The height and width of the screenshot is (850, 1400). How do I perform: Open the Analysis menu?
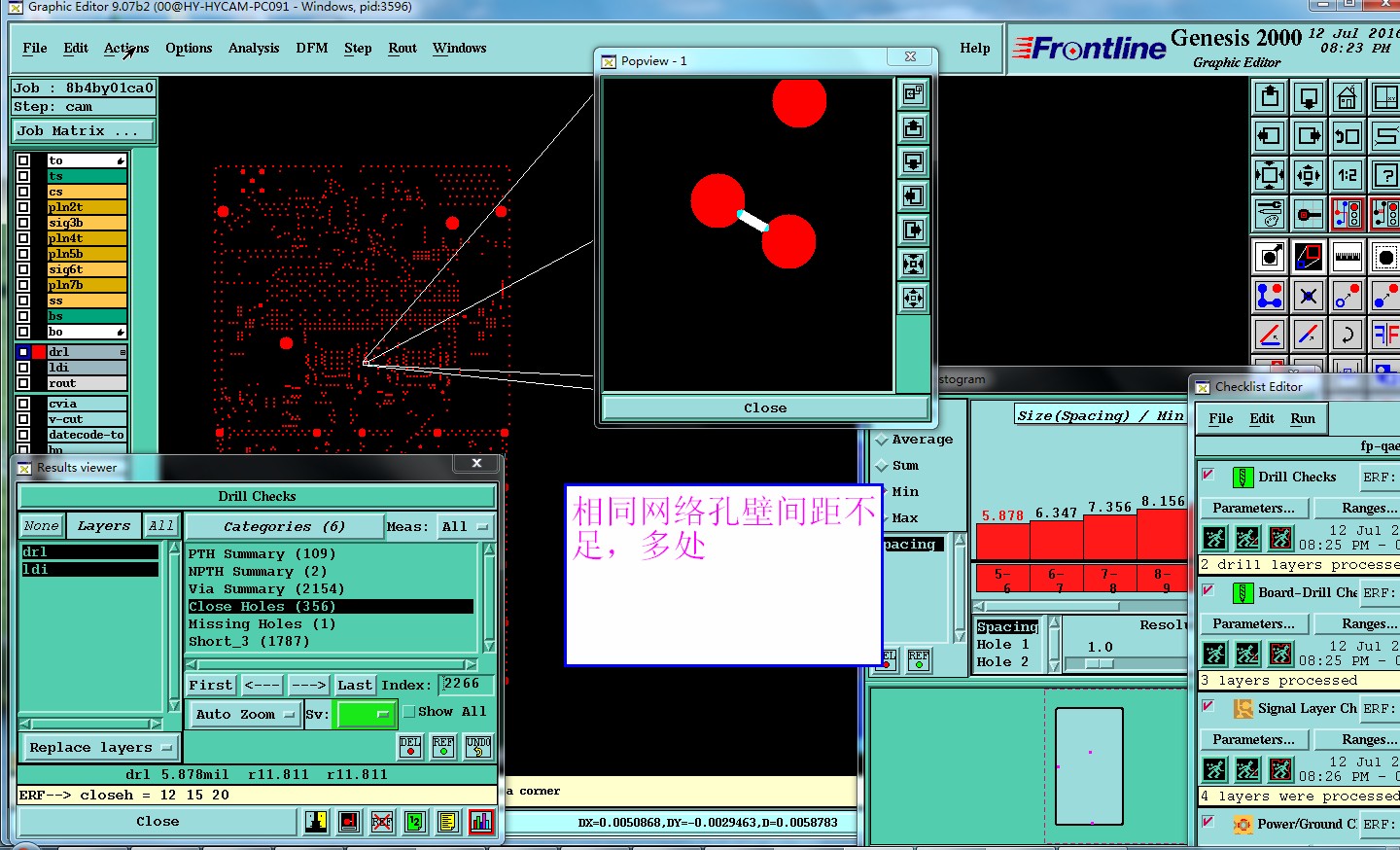click(254, 48)
